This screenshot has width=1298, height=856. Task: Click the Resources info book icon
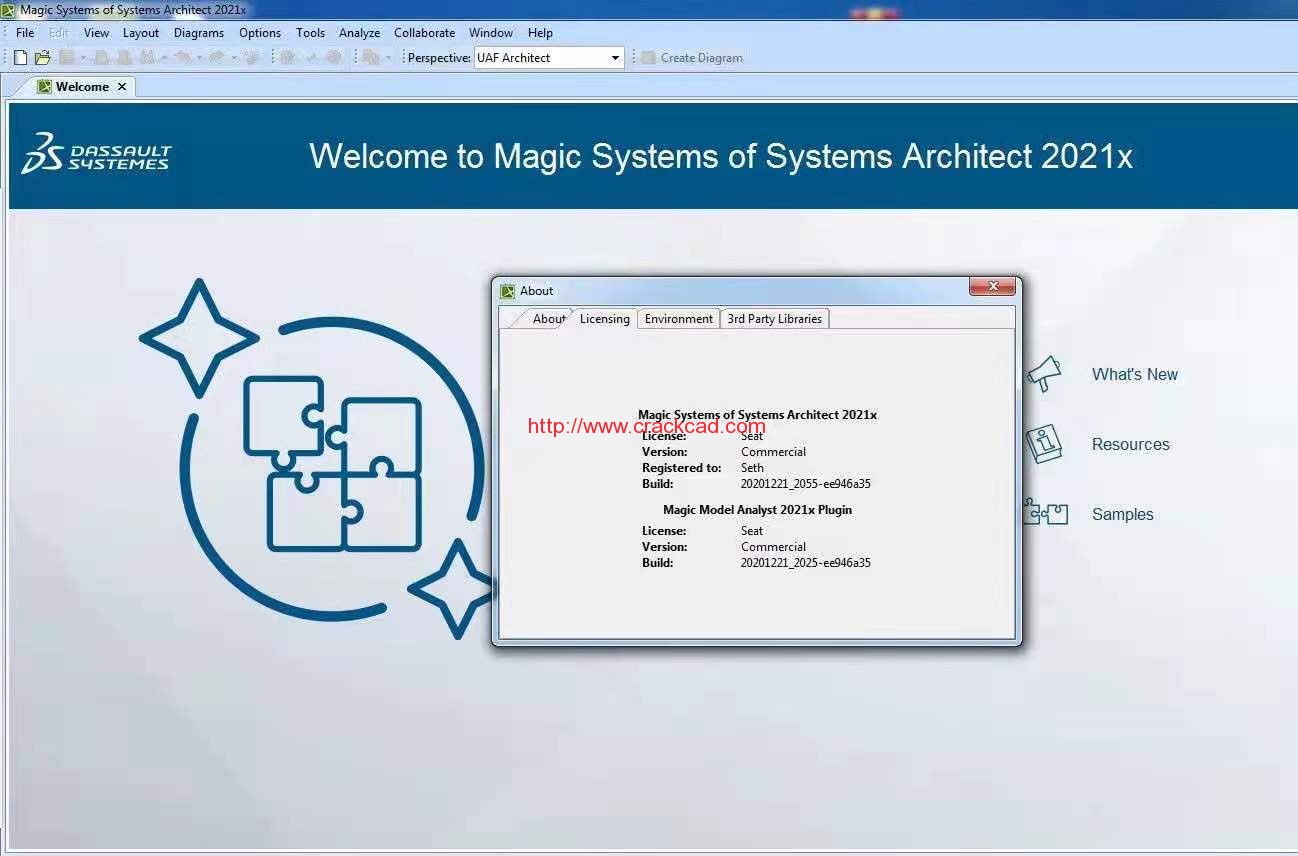point(1043,444)
